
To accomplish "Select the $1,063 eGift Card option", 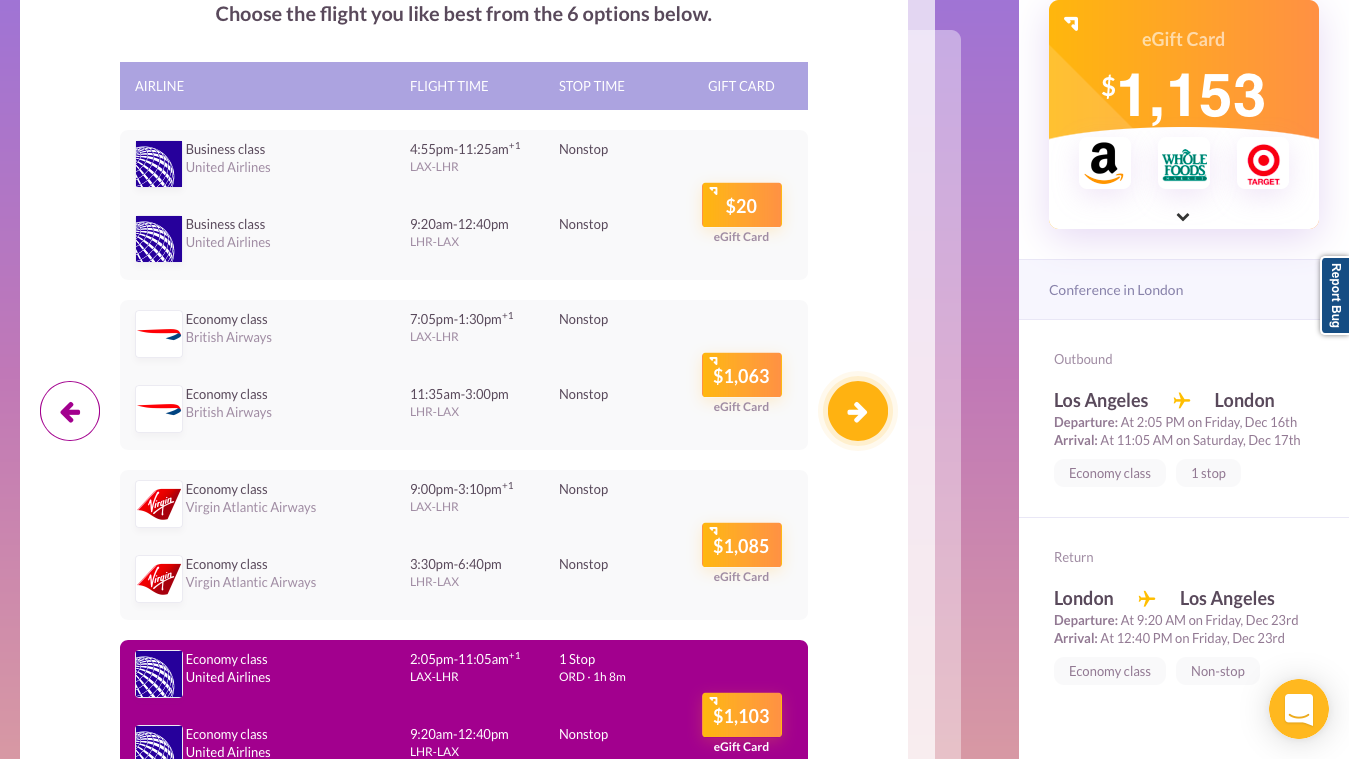I will point(741,376).
